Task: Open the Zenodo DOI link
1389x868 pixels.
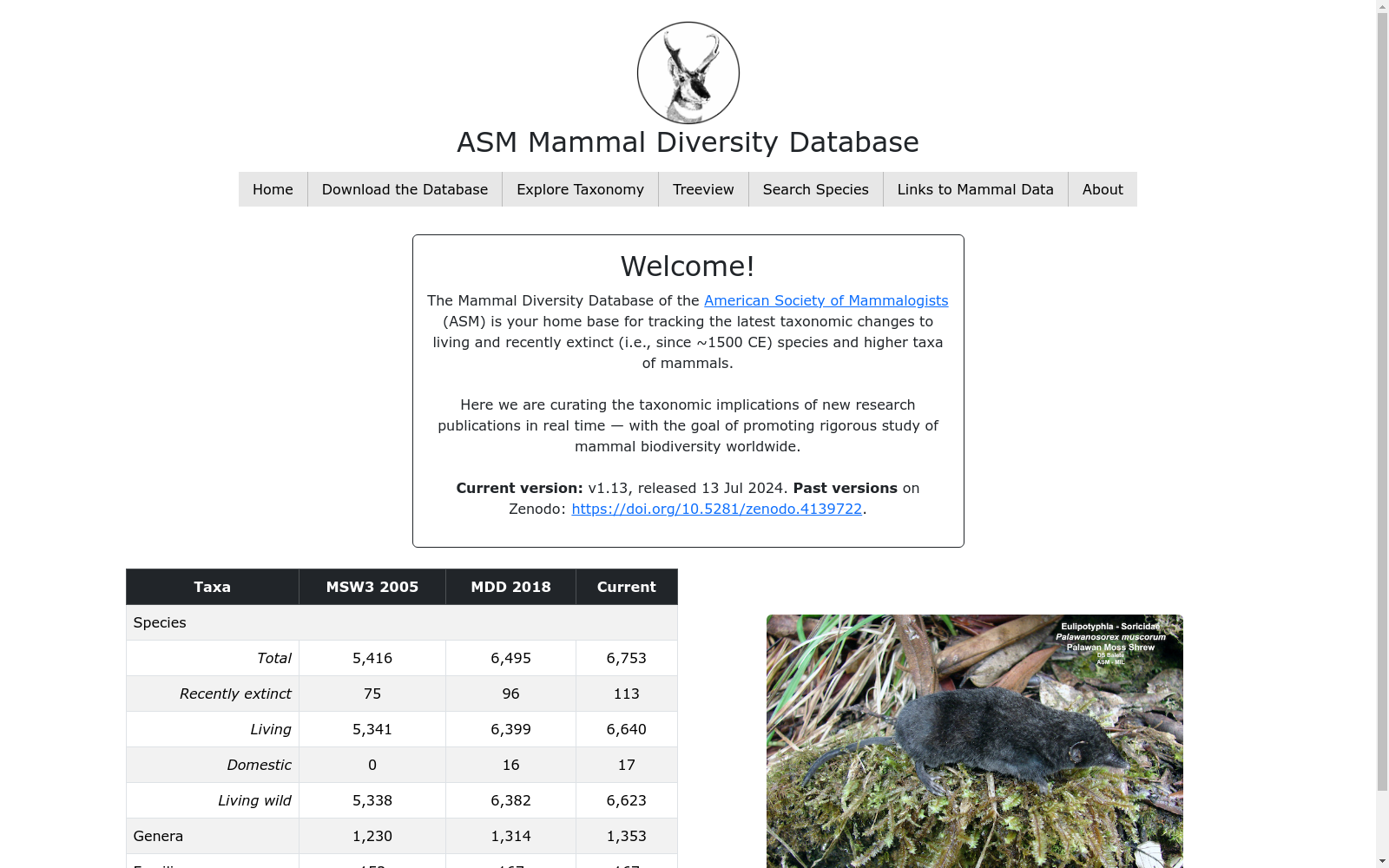Action: point(716,509)
